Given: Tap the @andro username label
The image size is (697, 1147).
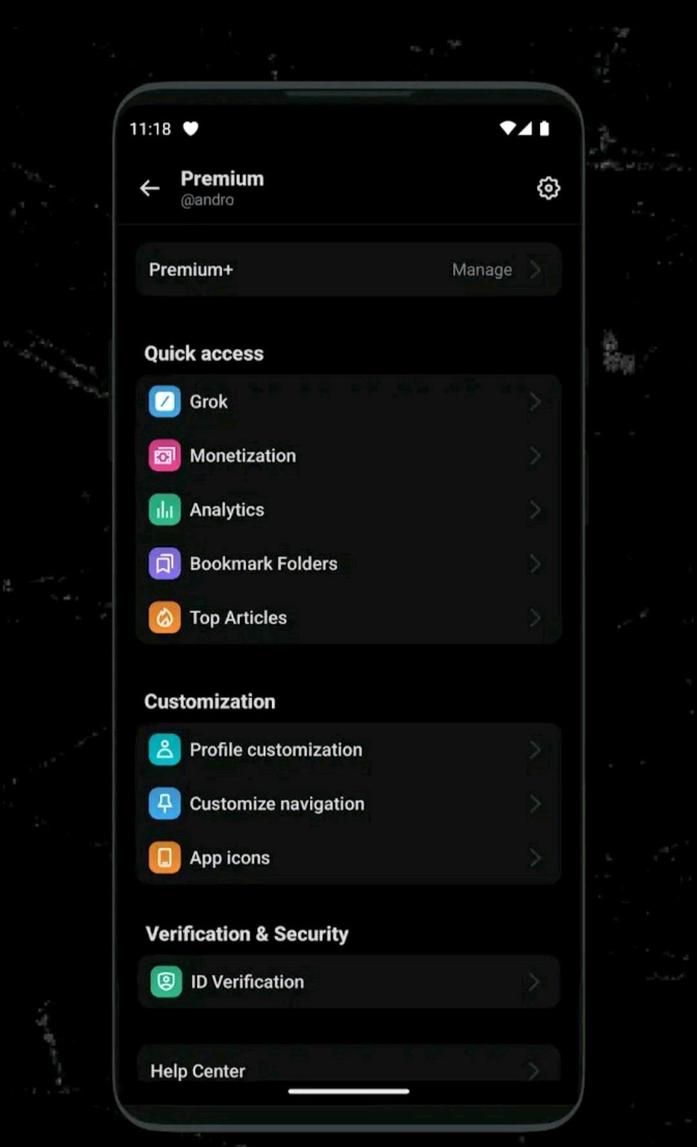Looking at the screenshot, I should pyautogui.click(x=204, y=198).
